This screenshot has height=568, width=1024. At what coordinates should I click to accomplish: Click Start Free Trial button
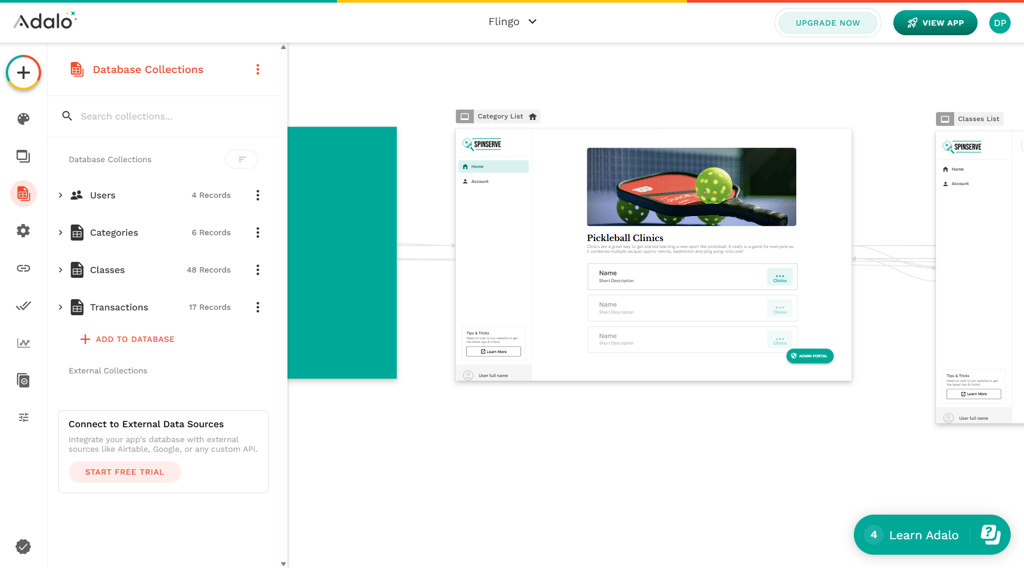point(125,472)
